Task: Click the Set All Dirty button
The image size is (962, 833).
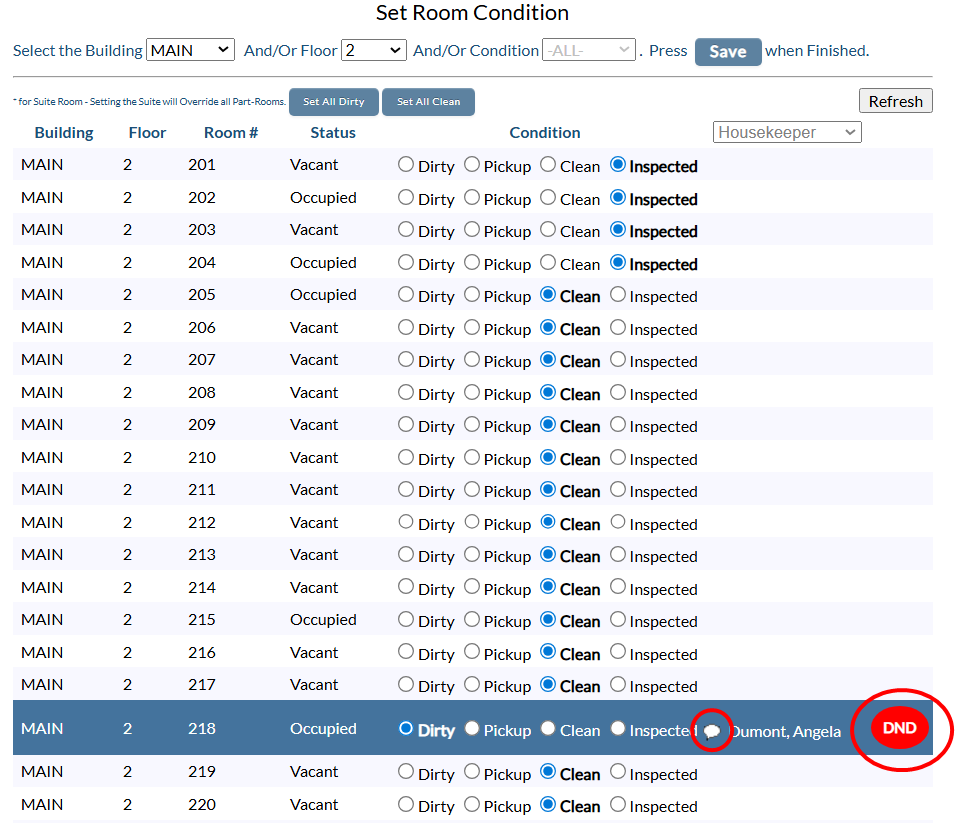Action: [334, 102]
